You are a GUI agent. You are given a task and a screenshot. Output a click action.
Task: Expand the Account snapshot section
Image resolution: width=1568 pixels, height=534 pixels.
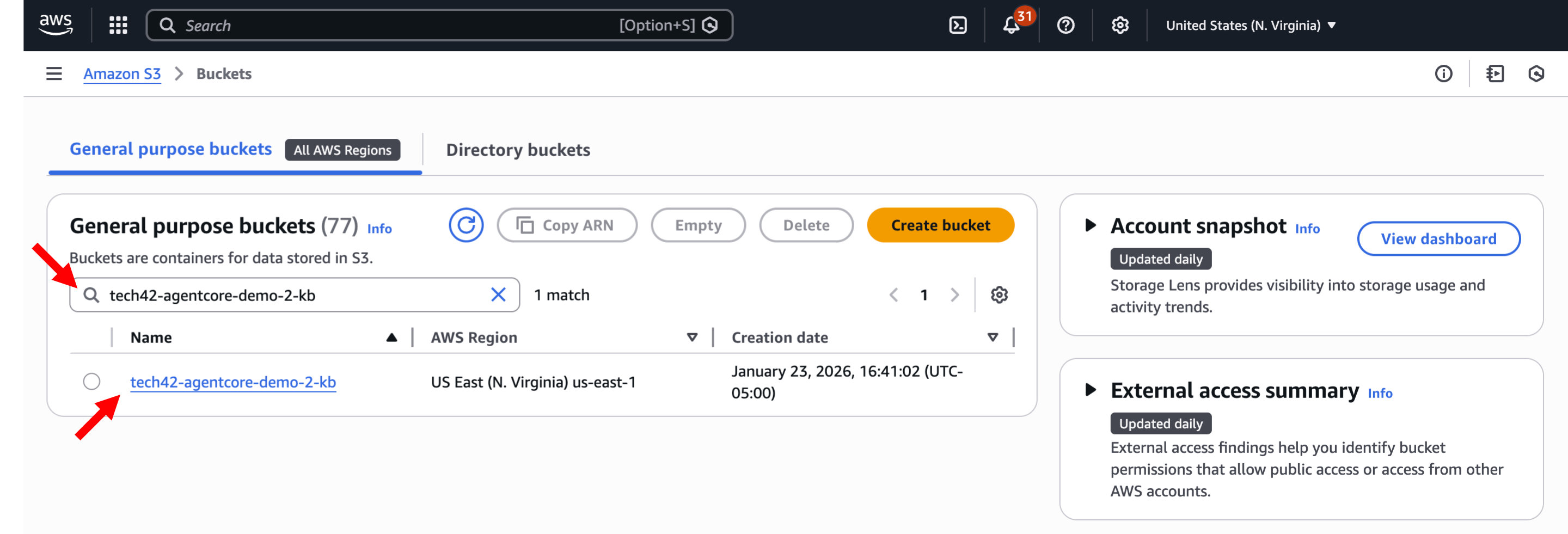tap(1090, 225)
